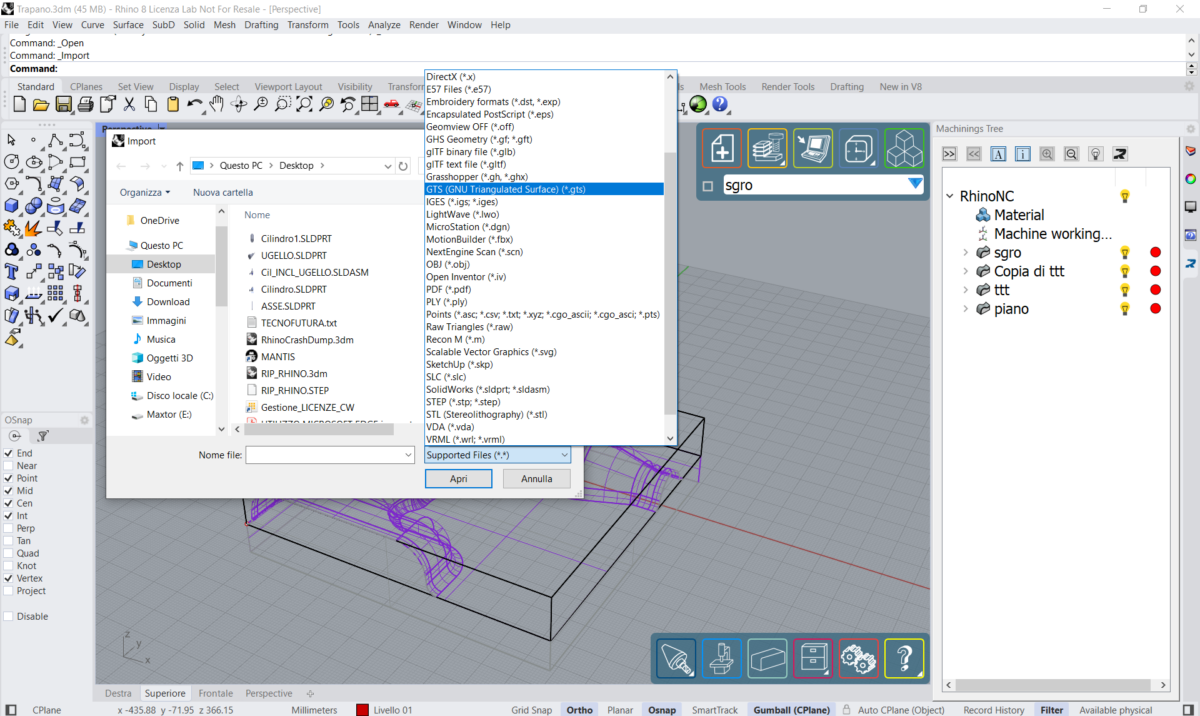Toggle the Cen osnap checkbox

click(9, 503)
